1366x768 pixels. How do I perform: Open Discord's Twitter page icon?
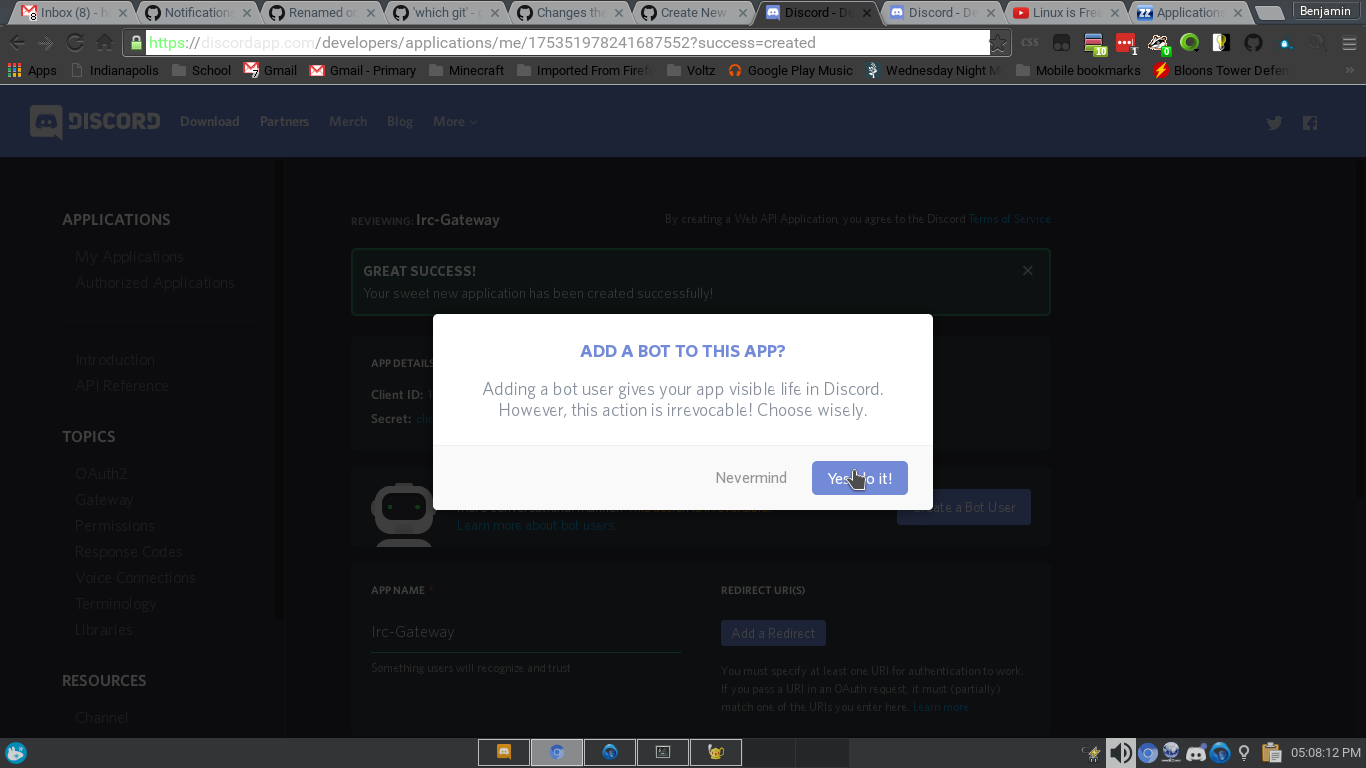[x=1274, y=123]
